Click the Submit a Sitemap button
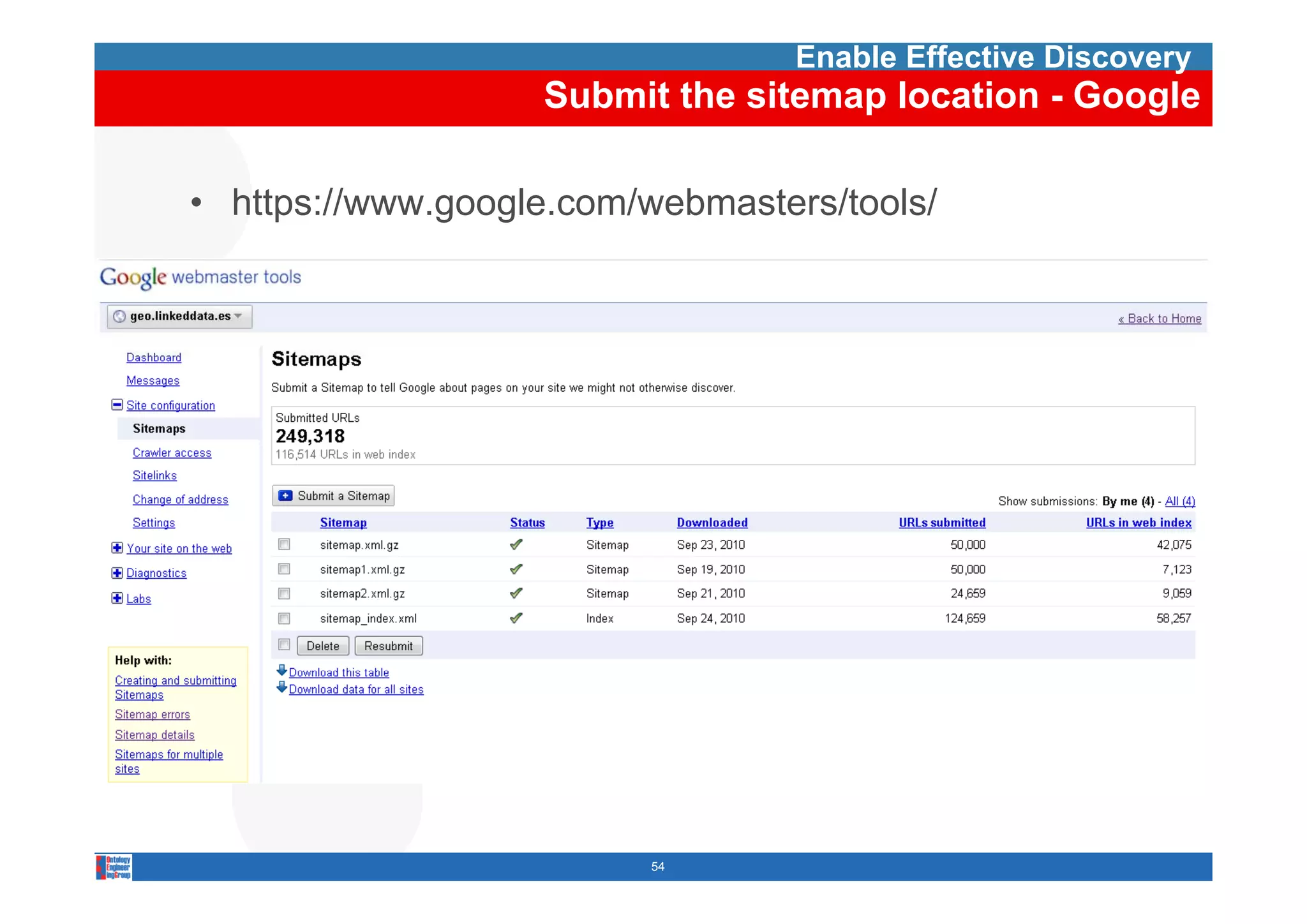 333,496
